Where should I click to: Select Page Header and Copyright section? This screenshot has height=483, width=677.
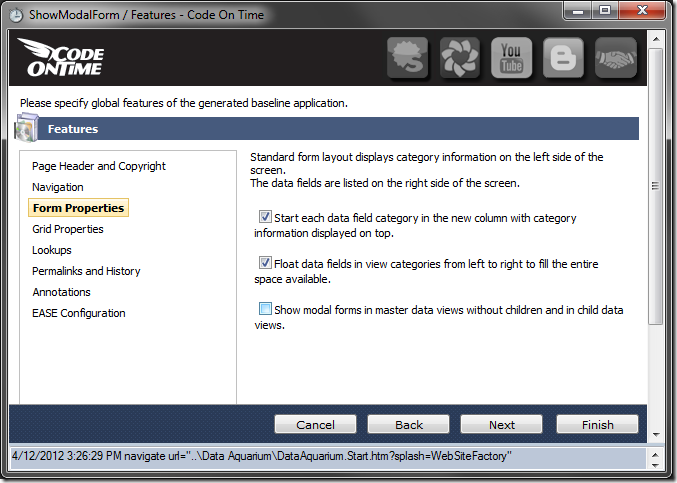point(99,166)
